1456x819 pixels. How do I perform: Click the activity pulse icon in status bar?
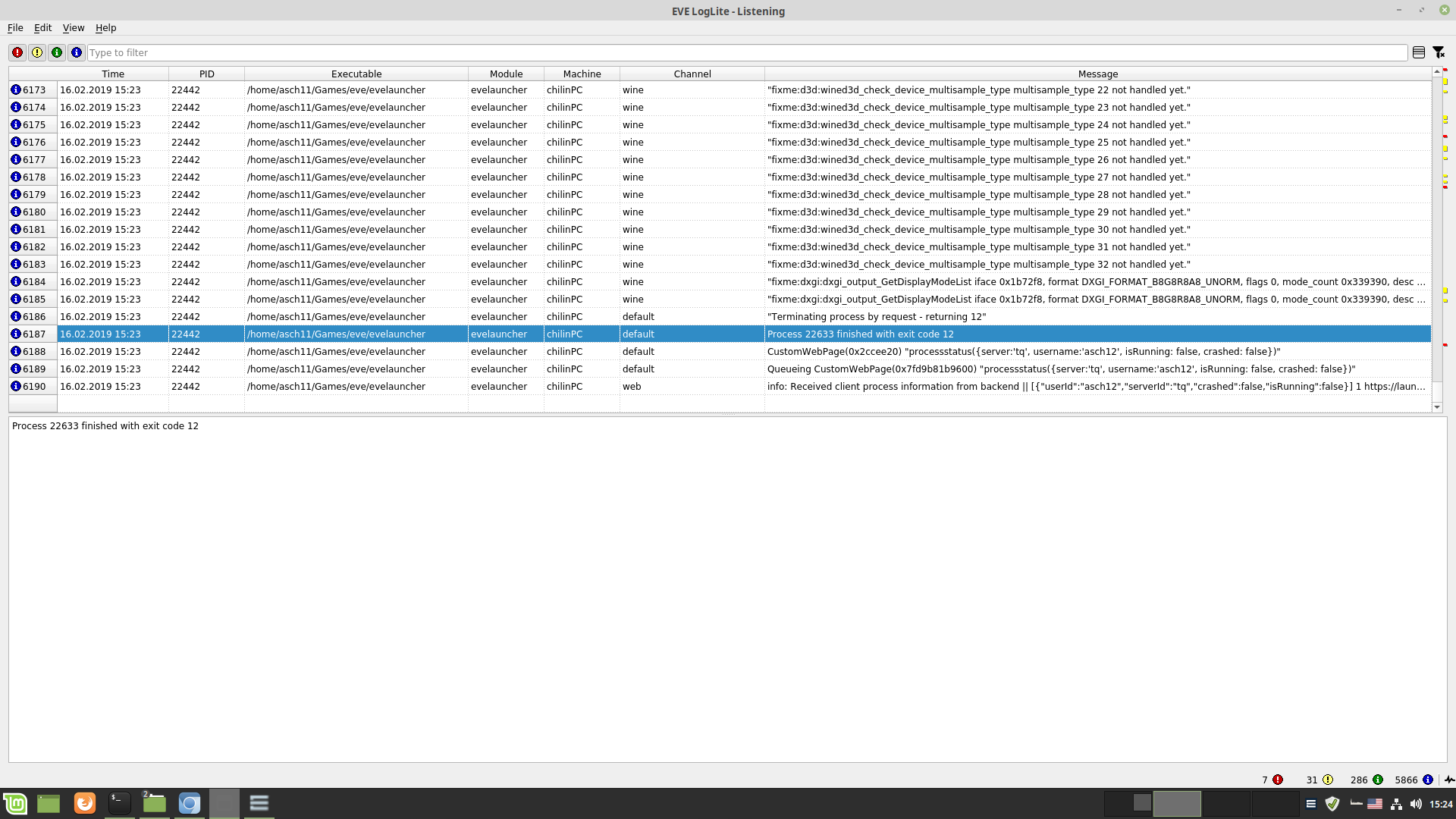(x=1449, y=780)
